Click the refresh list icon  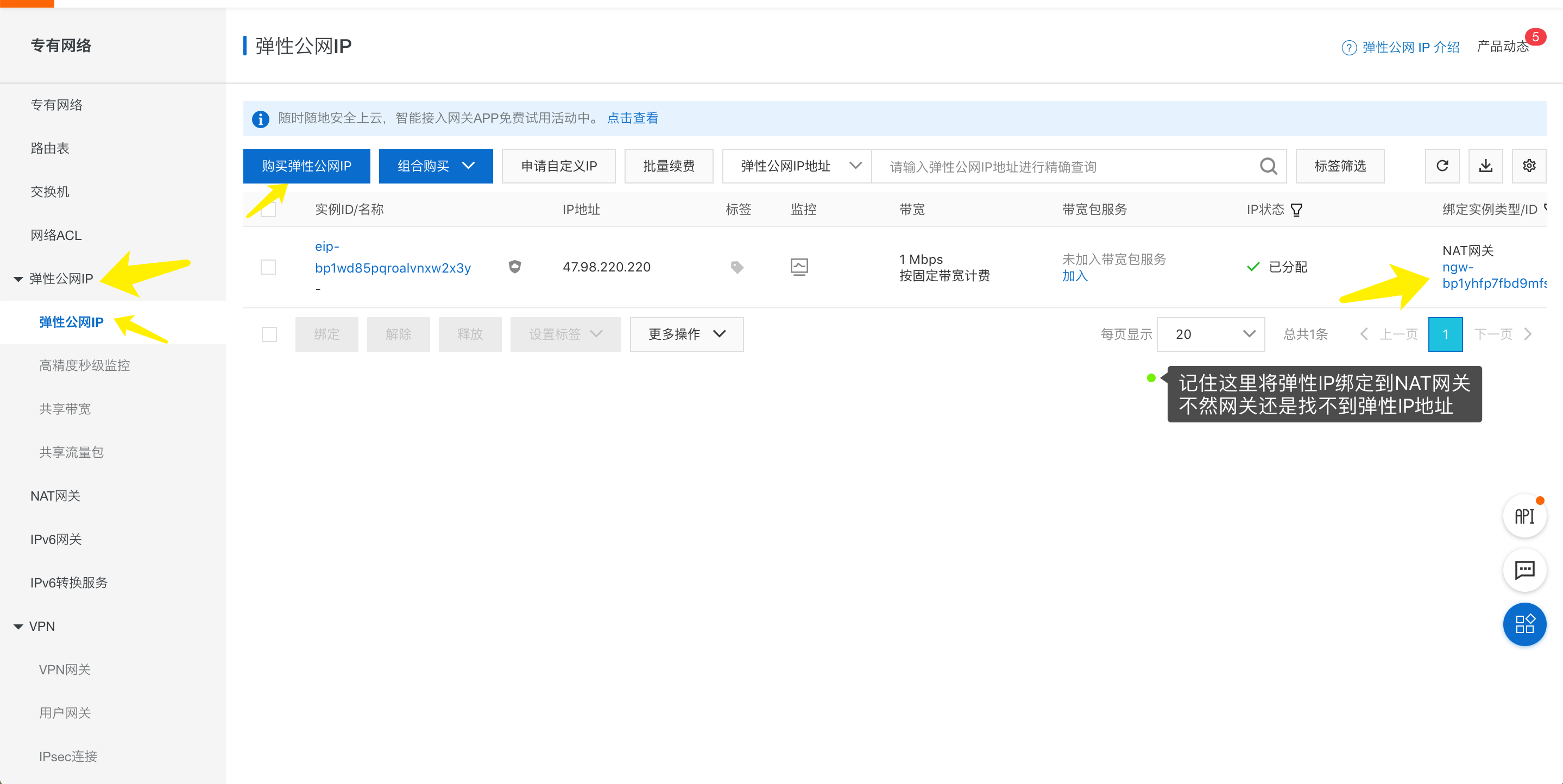click(1442, 166)
